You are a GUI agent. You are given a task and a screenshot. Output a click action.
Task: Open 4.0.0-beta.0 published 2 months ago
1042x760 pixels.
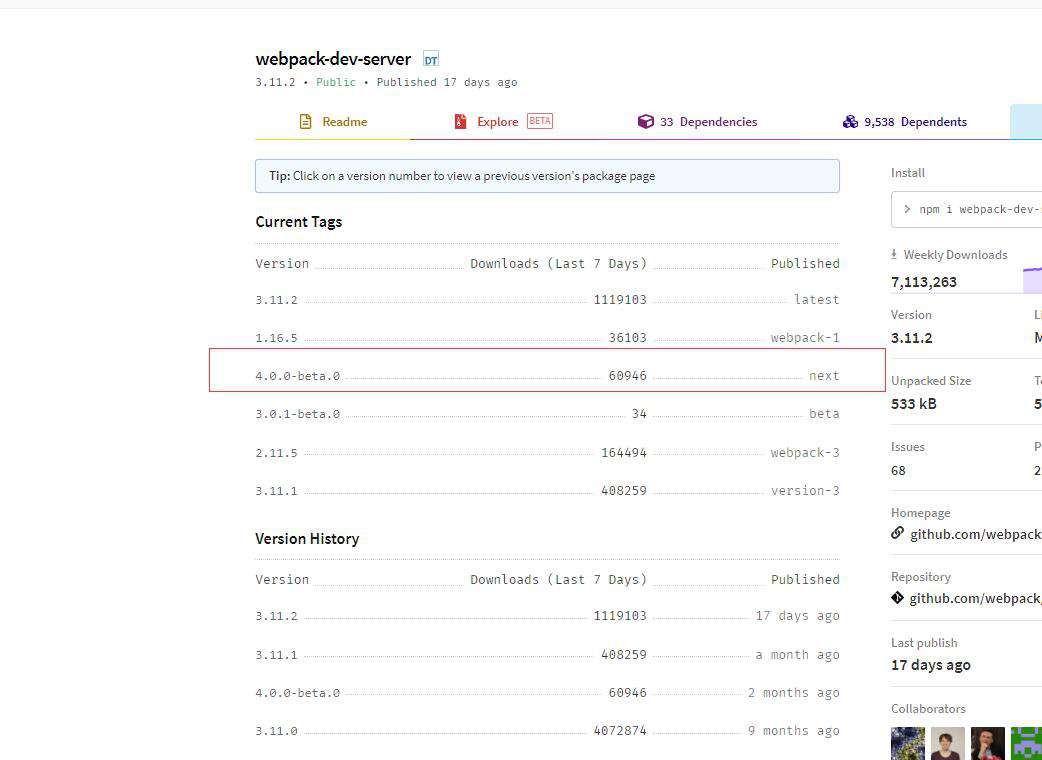point(298,693)
